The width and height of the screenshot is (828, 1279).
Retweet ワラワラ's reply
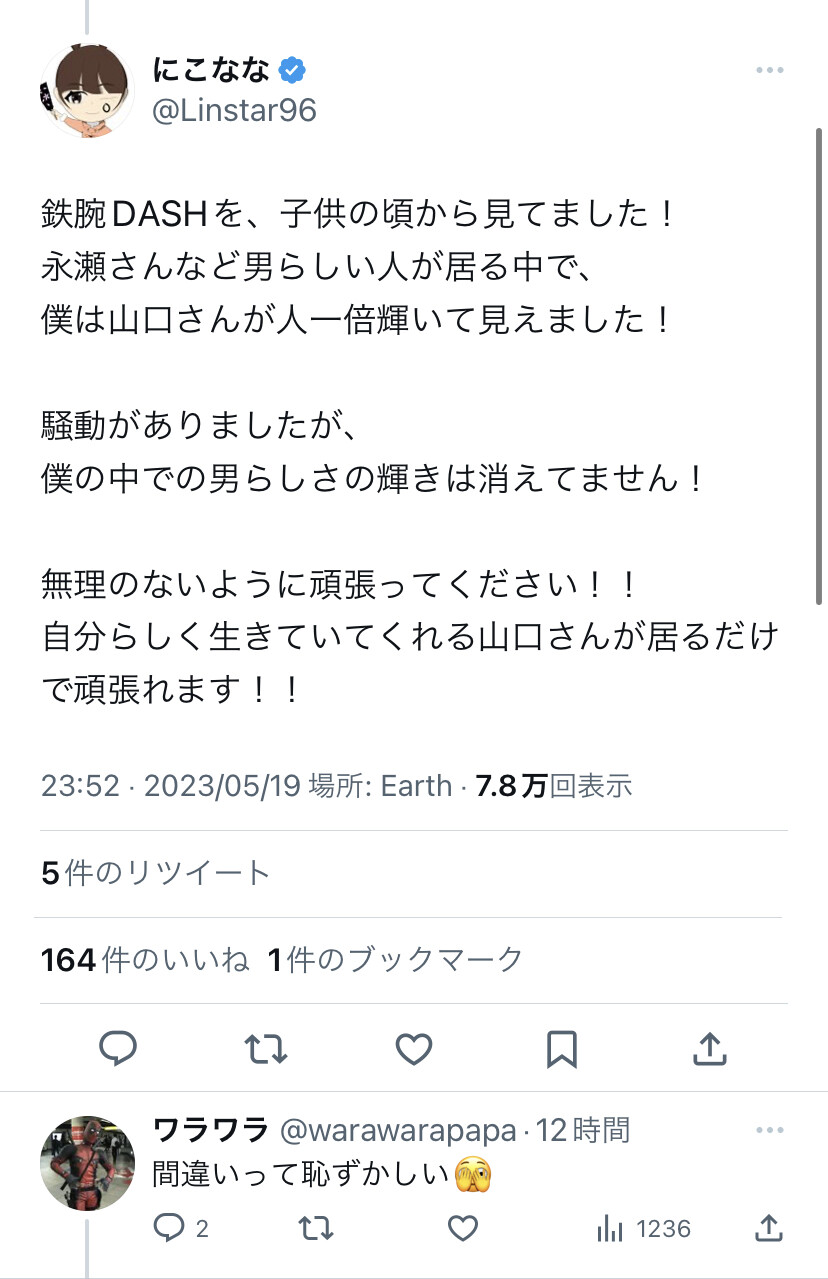coord(316,1228)
